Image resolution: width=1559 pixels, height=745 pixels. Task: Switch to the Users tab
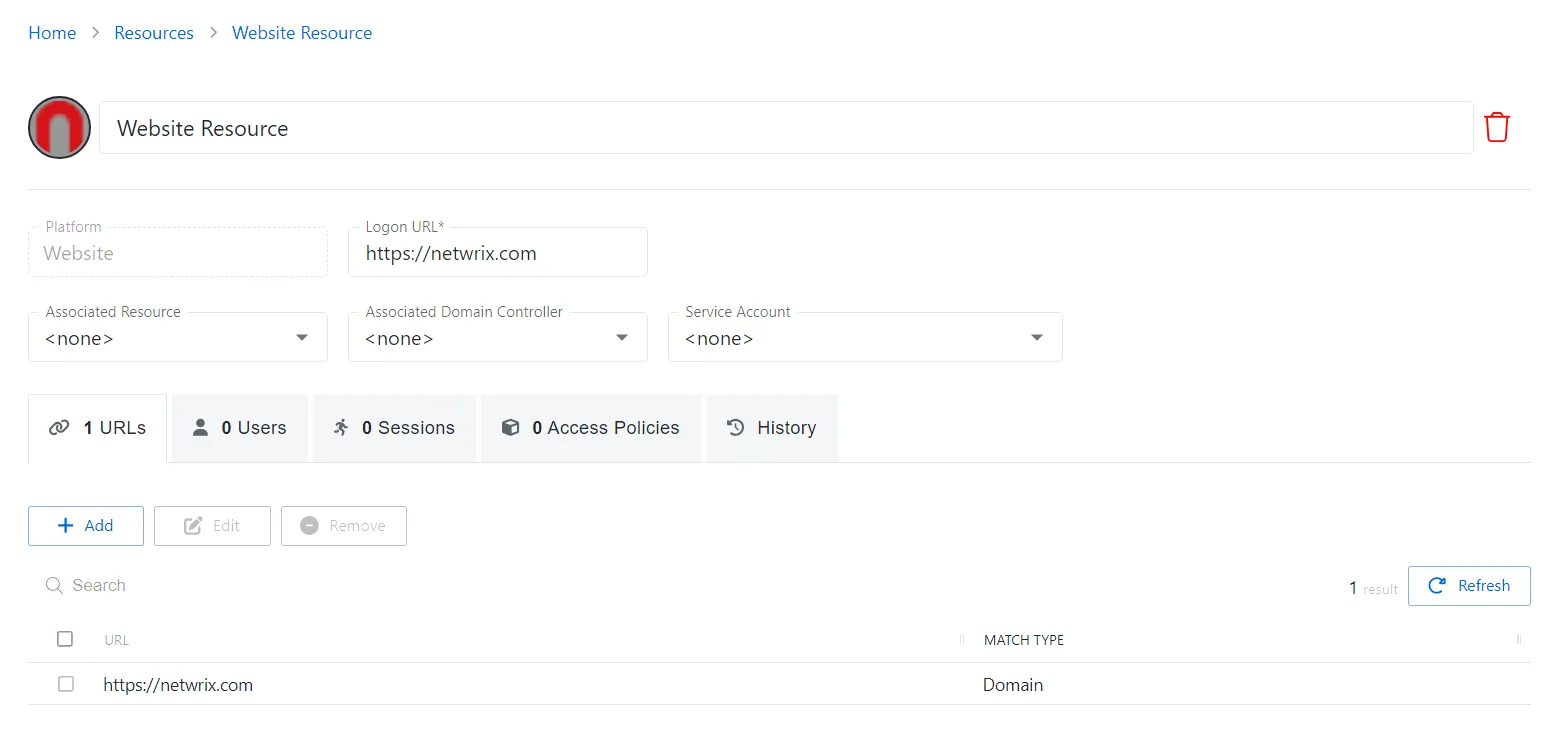click(x=239, y=428)
